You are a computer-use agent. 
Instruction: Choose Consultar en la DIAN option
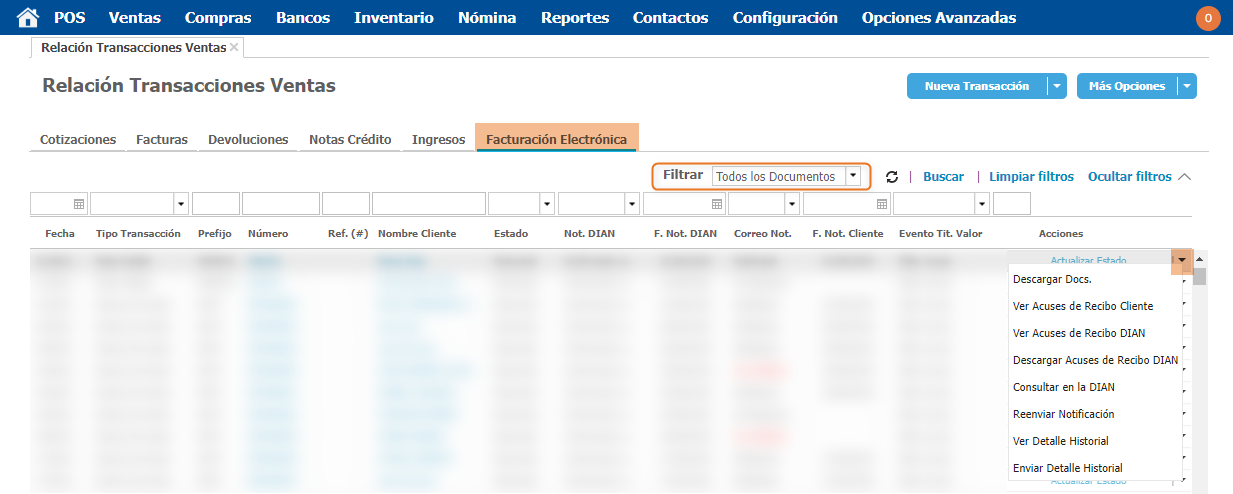[x=1063, y=387]
